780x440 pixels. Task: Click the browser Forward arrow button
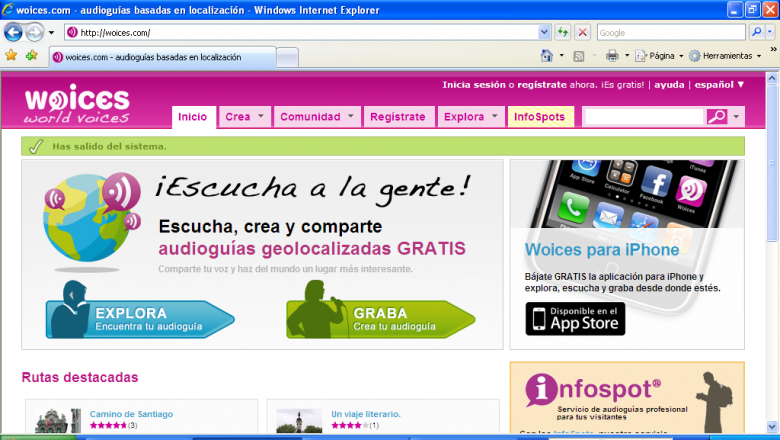pos(34,33)
